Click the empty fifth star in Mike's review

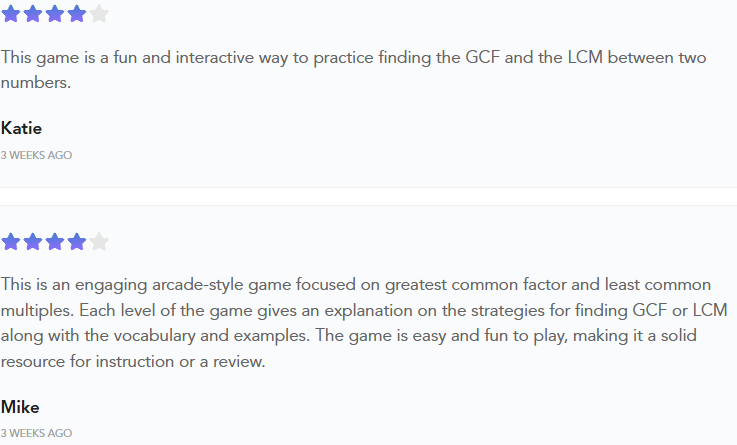[x=99, y=242]
